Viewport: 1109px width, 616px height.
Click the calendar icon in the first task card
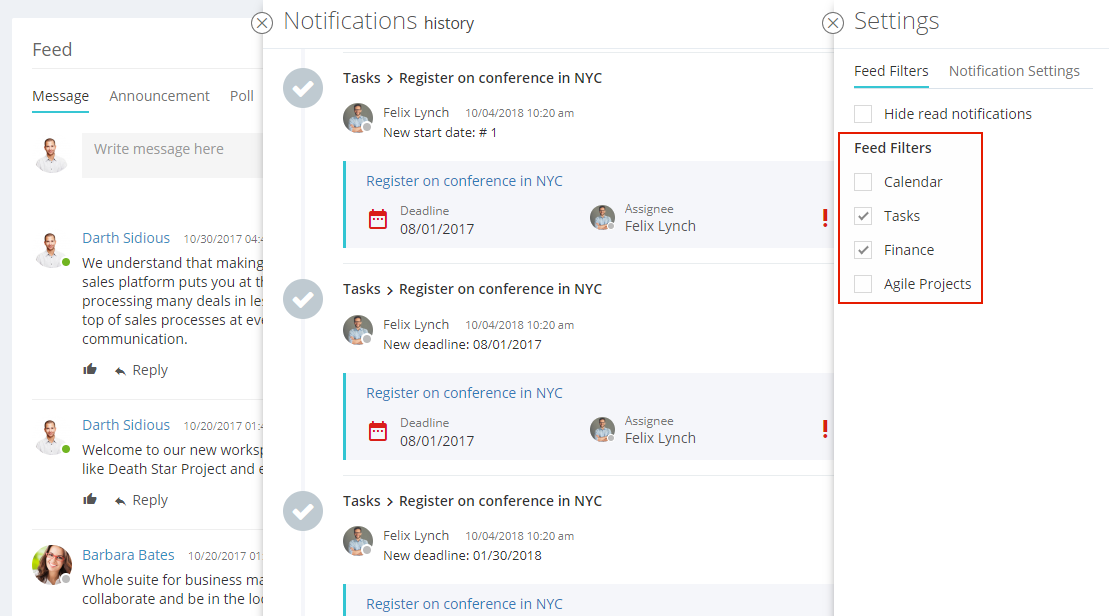[x=378, y=219]
